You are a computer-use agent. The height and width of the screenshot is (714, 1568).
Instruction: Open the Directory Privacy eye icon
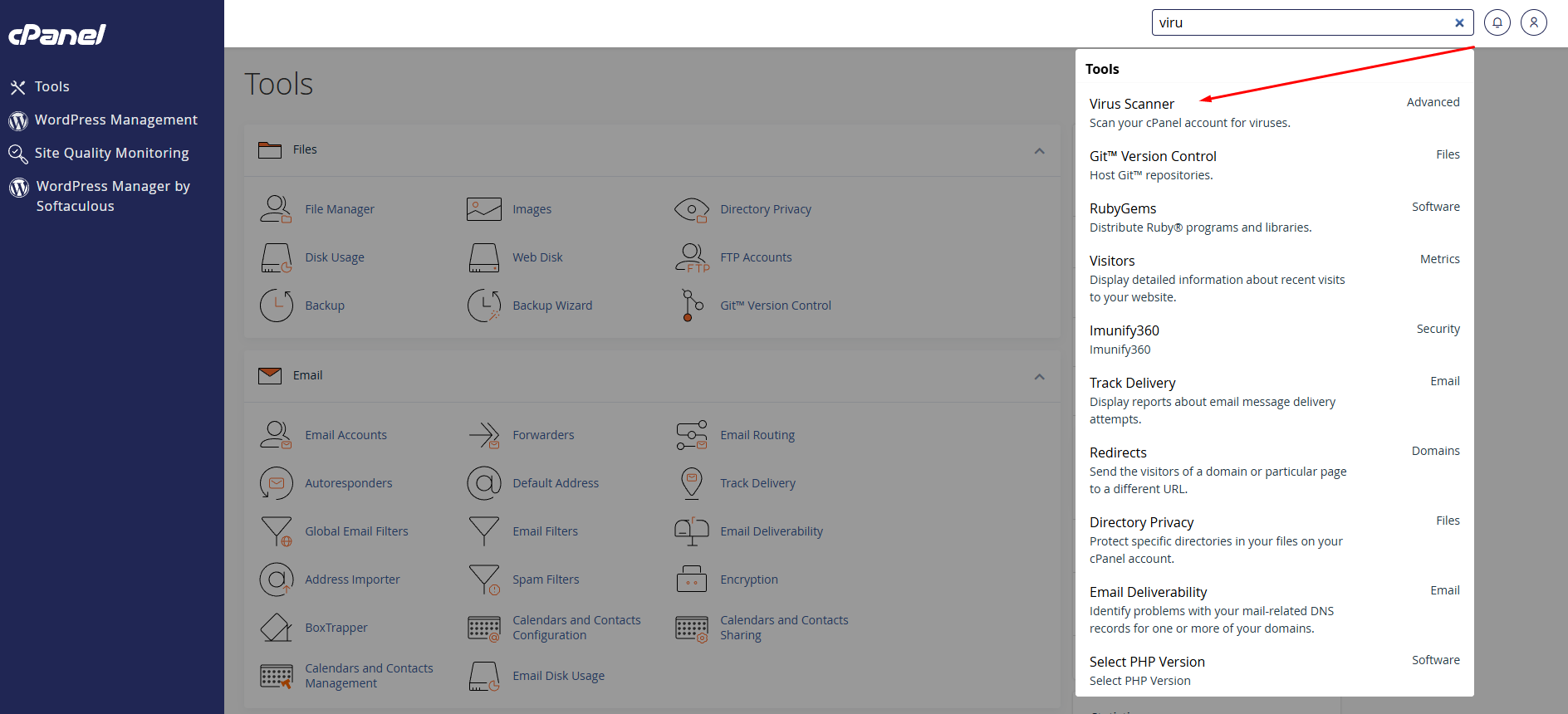(691, 209)
